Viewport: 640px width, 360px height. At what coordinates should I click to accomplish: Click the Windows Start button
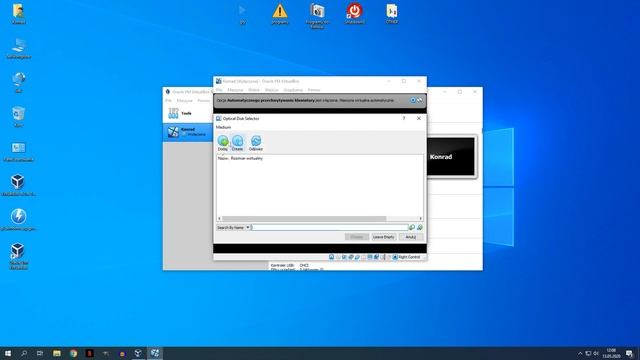(8, 353)
